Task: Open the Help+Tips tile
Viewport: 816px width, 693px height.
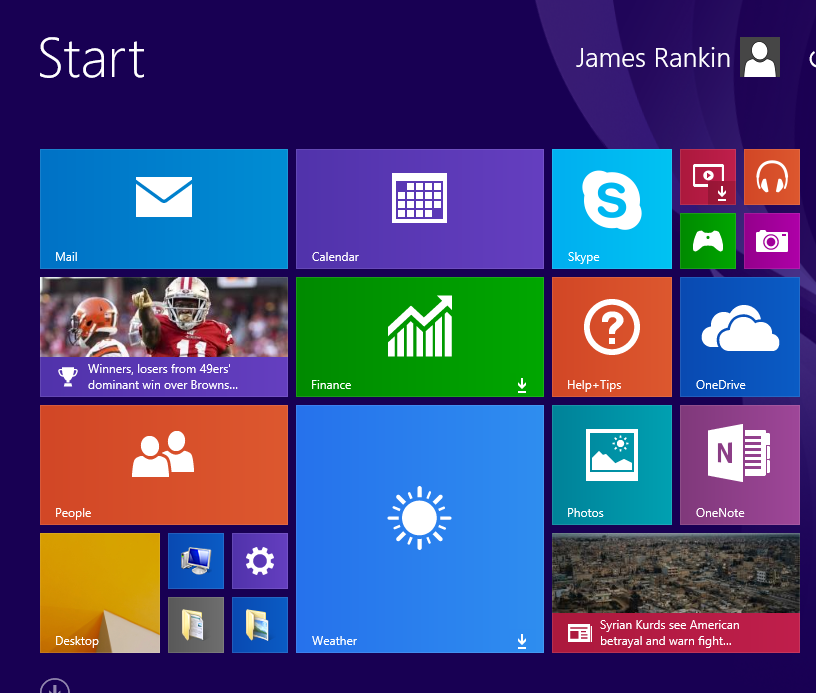Action: [612, 337]
